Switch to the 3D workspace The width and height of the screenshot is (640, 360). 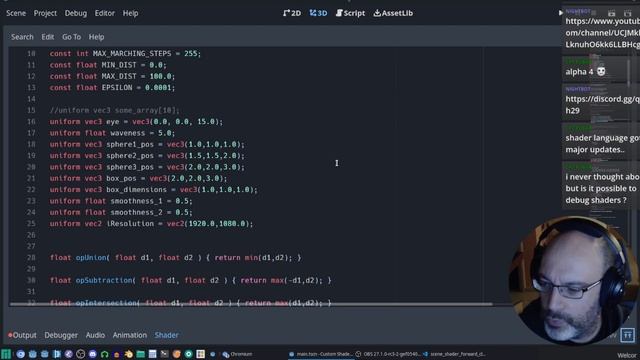click(x=318, y=13)
